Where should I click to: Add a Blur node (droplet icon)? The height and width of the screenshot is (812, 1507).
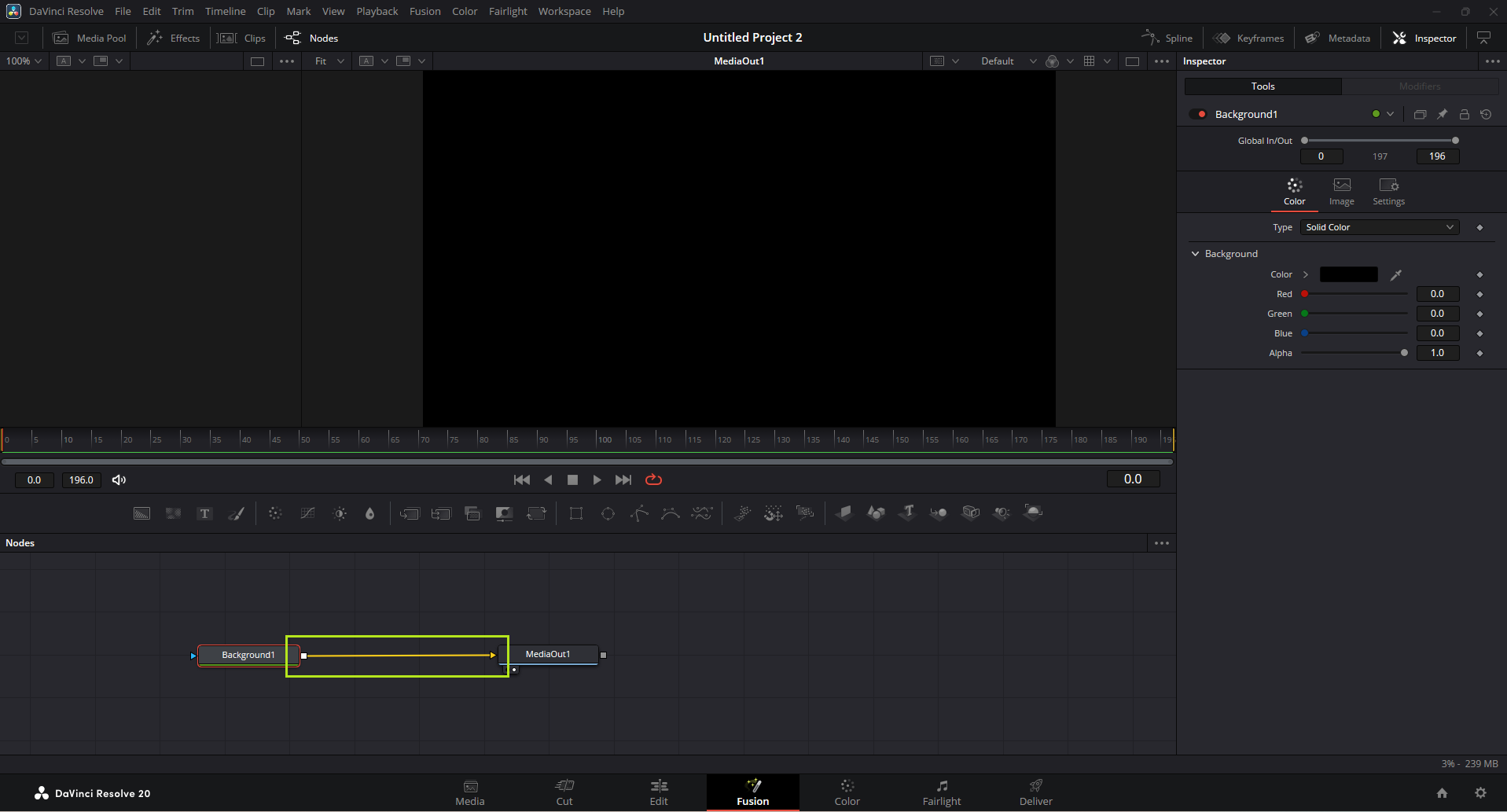coord(370,513)
